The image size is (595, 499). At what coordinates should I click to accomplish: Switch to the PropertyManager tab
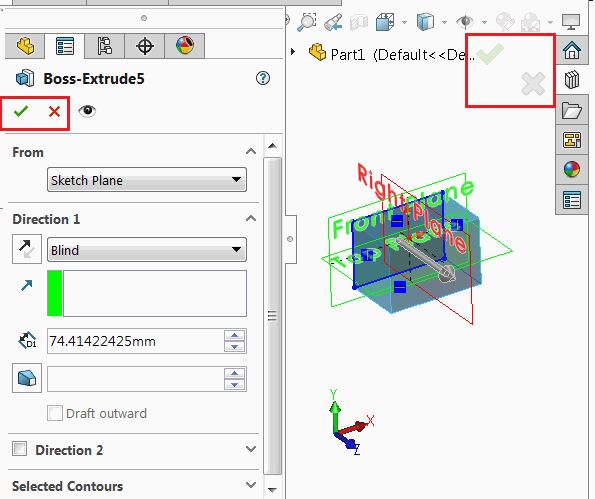click(65, 46)
